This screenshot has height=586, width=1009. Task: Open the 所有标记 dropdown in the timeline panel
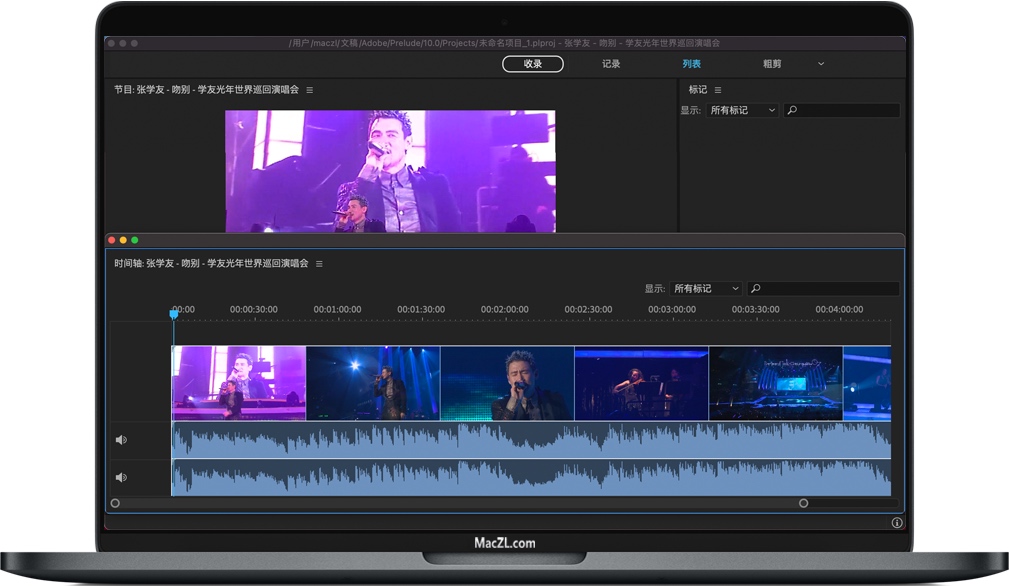coord(706,288)
